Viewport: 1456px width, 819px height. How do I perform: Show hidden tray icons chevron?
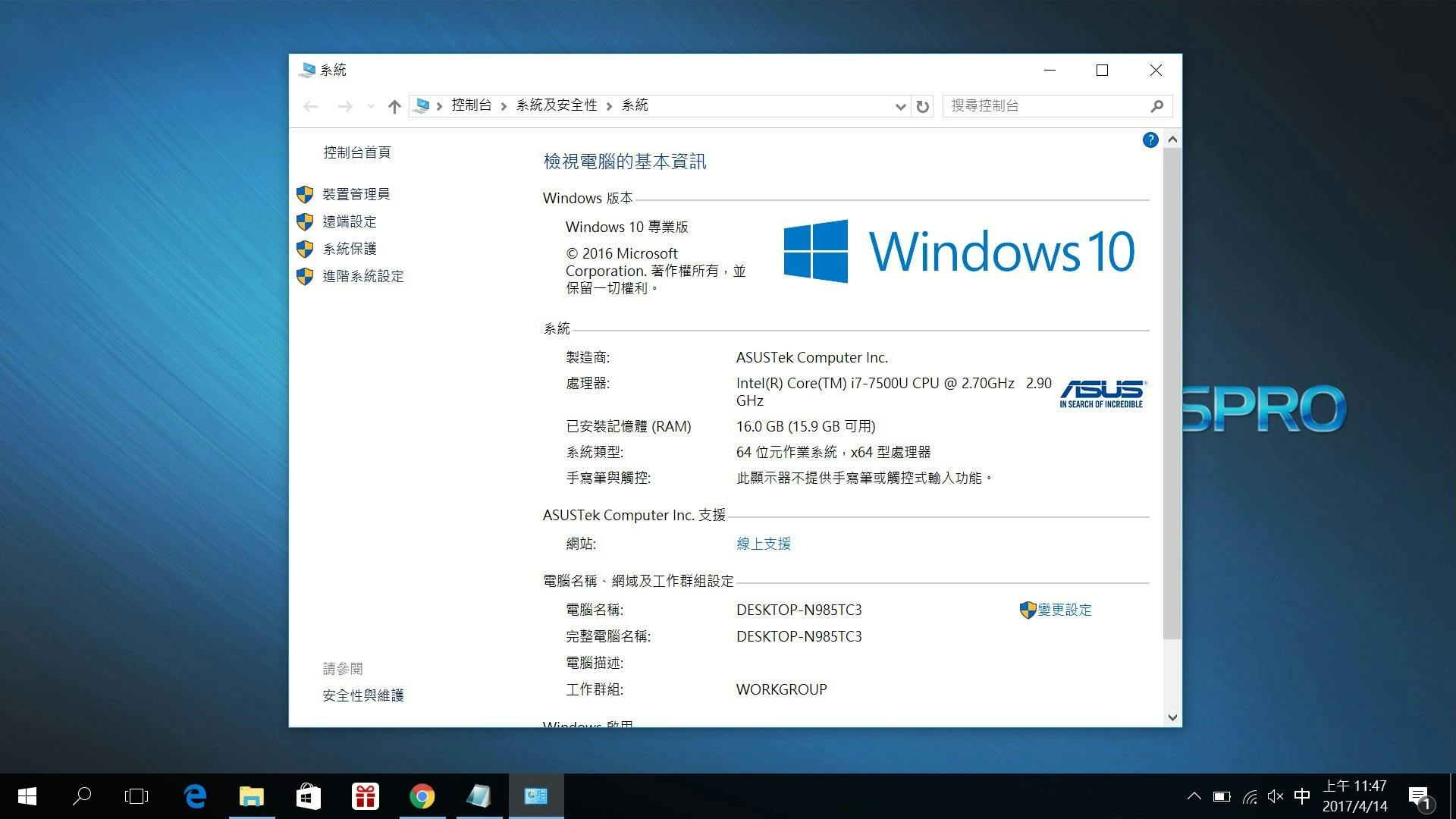[1194, 796]
